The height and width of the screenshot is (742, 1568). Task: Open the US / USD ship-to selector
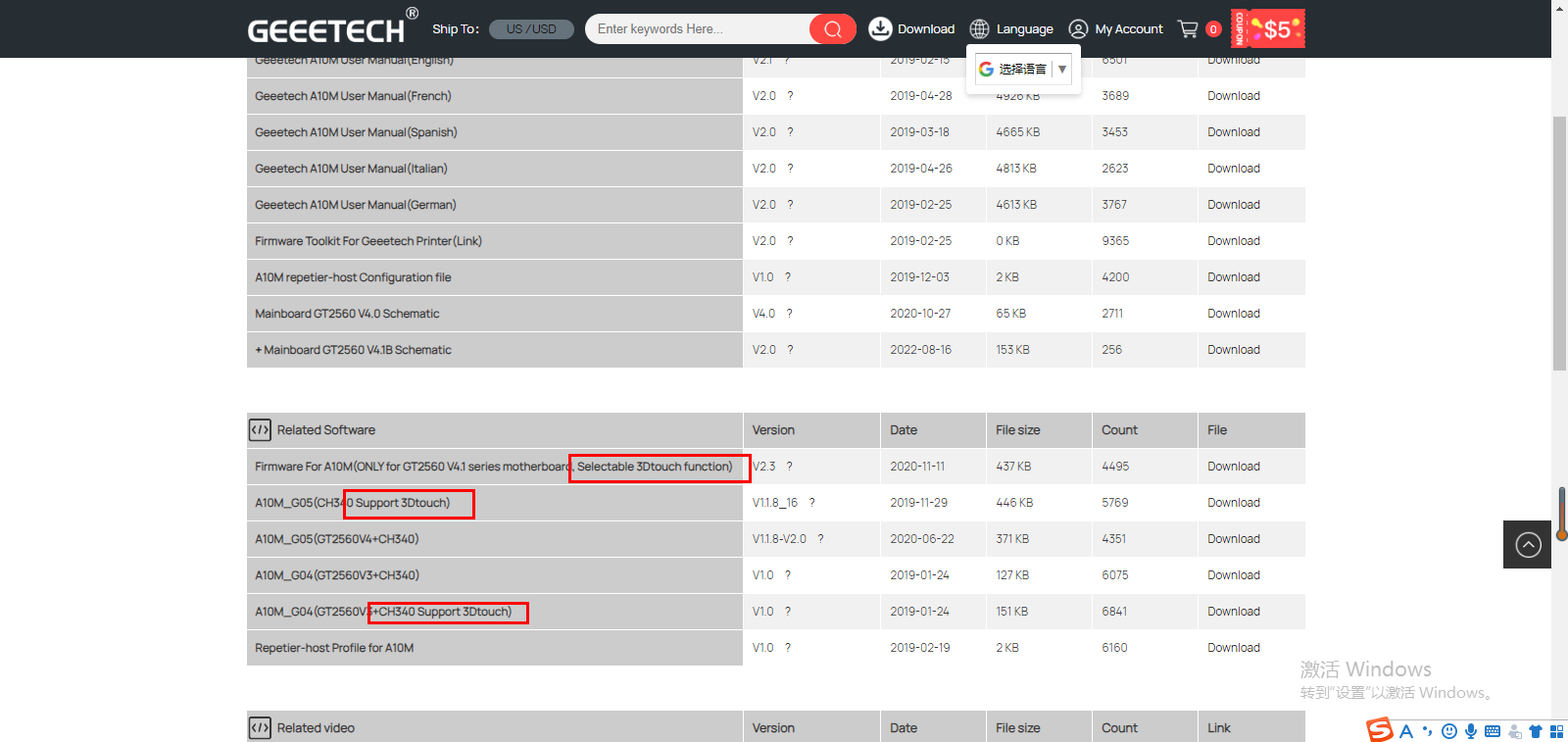pos(531,29)
